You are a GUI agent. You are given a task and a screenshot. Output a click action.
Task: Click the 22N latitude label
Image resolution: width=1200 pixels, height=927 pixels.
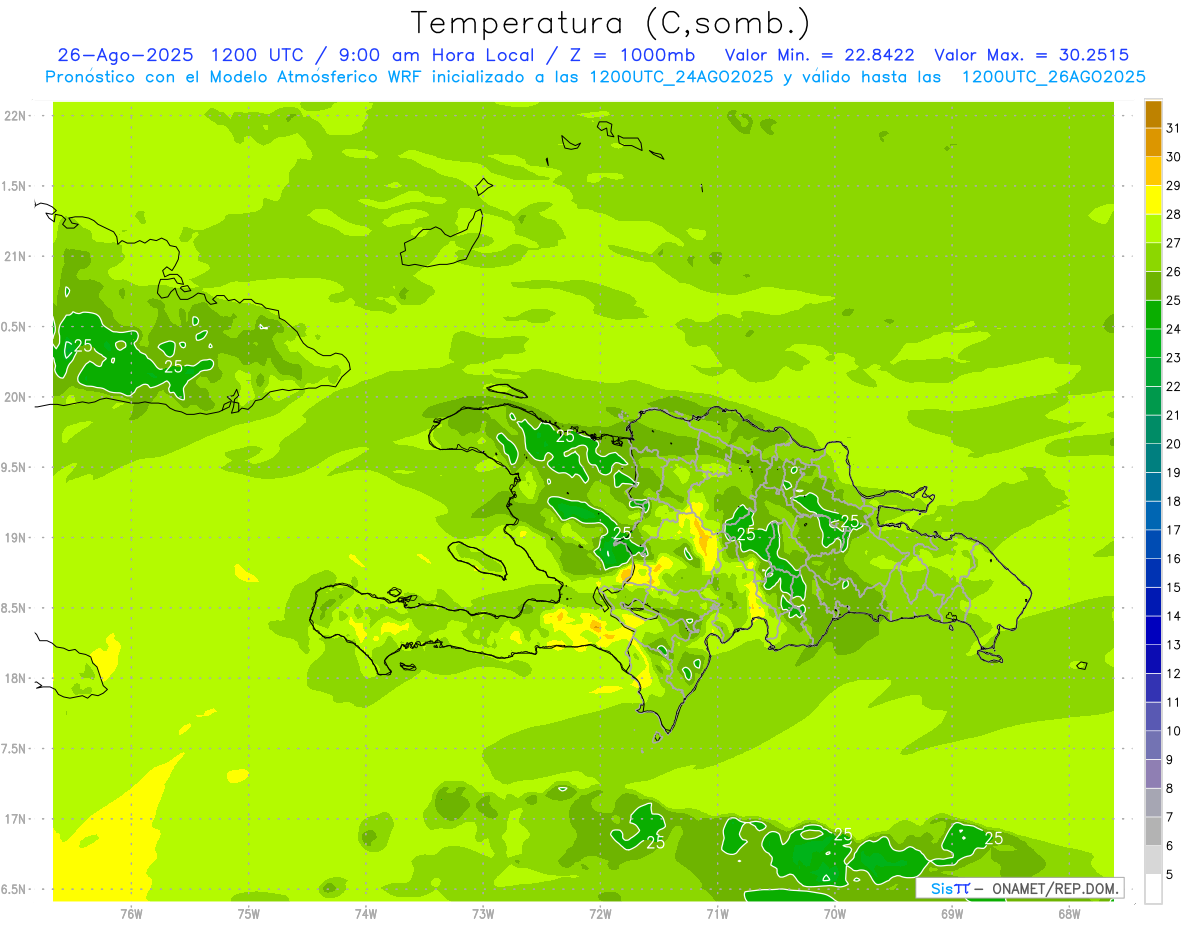coord(16,116)
